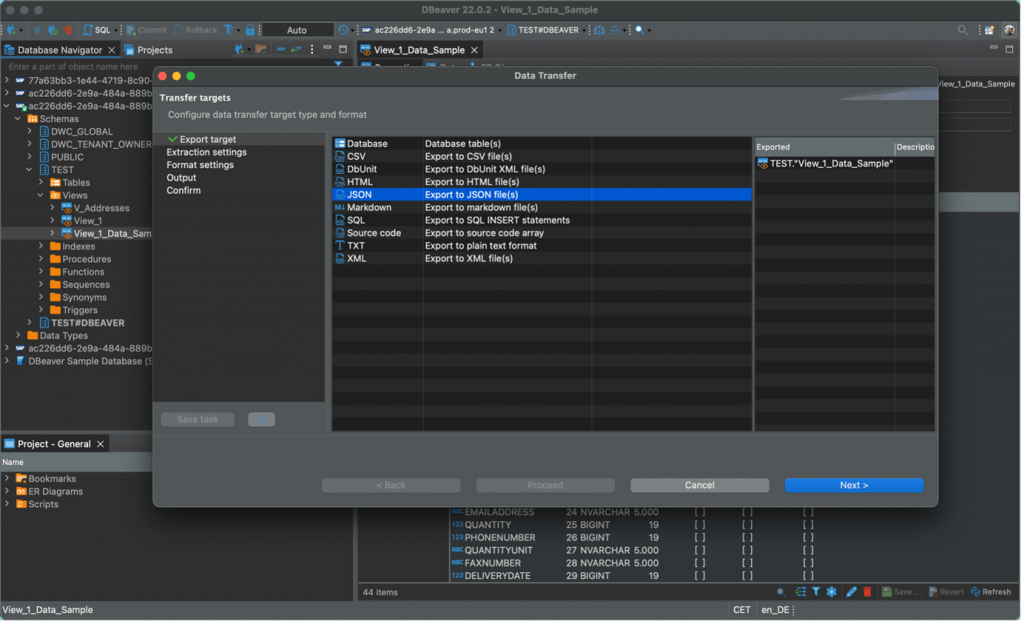Click the filter funnel icon beside navigator search
Image resolution: width=1024 pixels, height=624 pixels.
338,66
